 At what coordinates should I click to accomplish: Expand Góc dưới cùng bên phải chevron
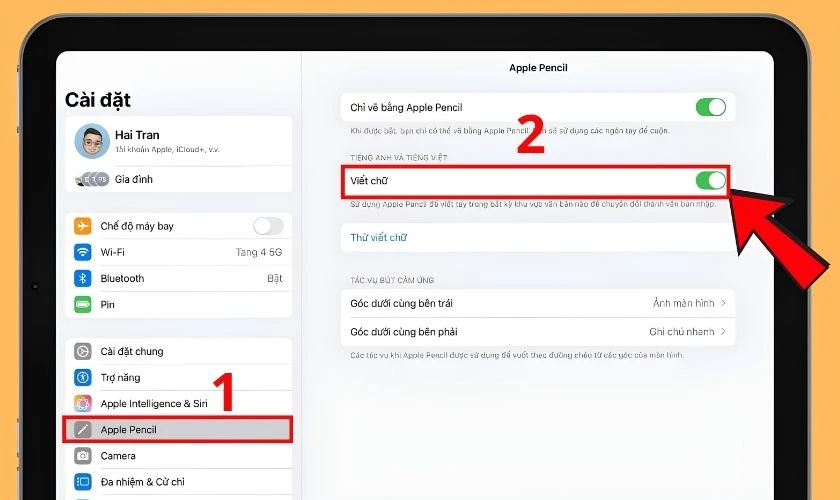click(723, 332)
